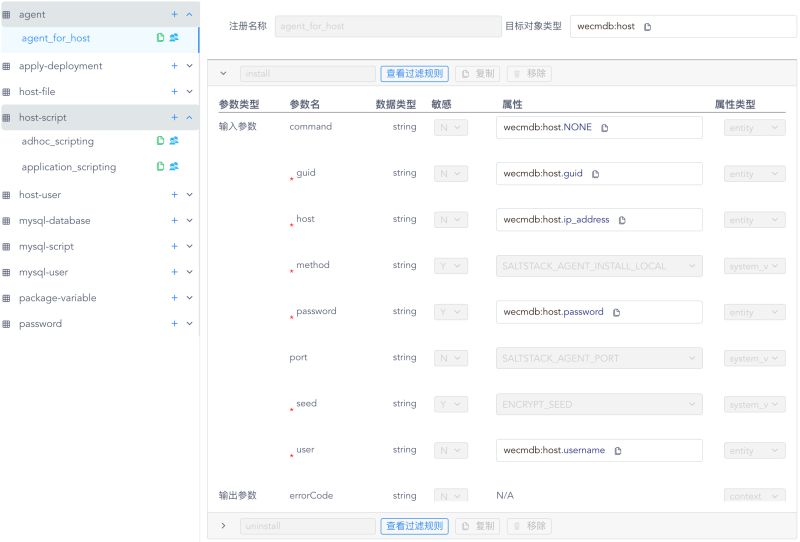Click icon beside wecmdb:host.NONE
The width and height of the screenshot is (800, 542).
tap(605, 128)
